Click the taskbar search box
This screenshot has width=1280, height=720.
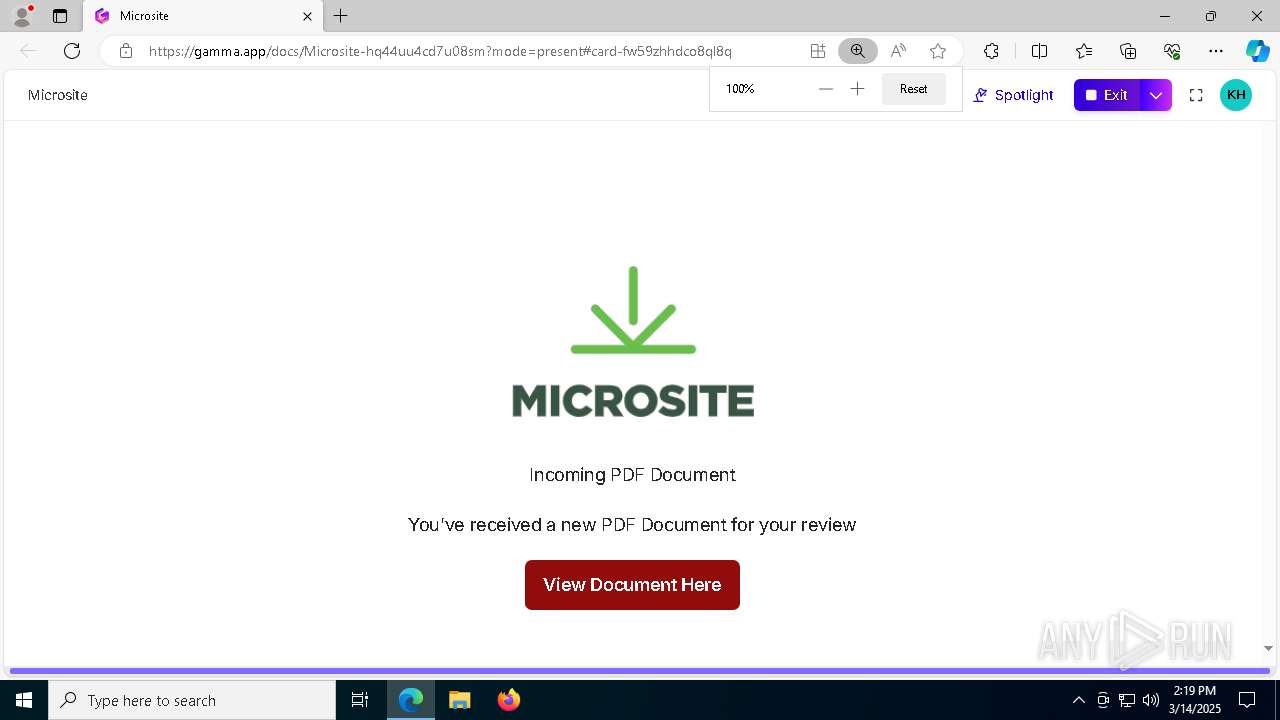[192, 700]
